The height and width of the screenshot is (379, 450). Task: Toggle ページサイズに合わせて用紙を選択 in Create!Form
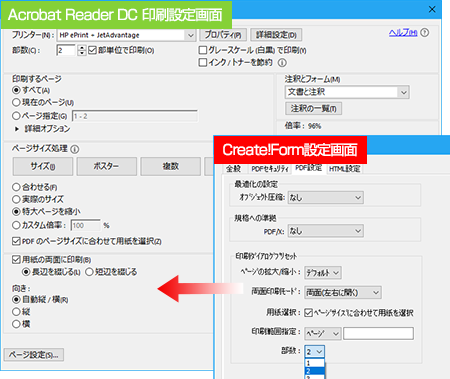[x=308, y=313]
